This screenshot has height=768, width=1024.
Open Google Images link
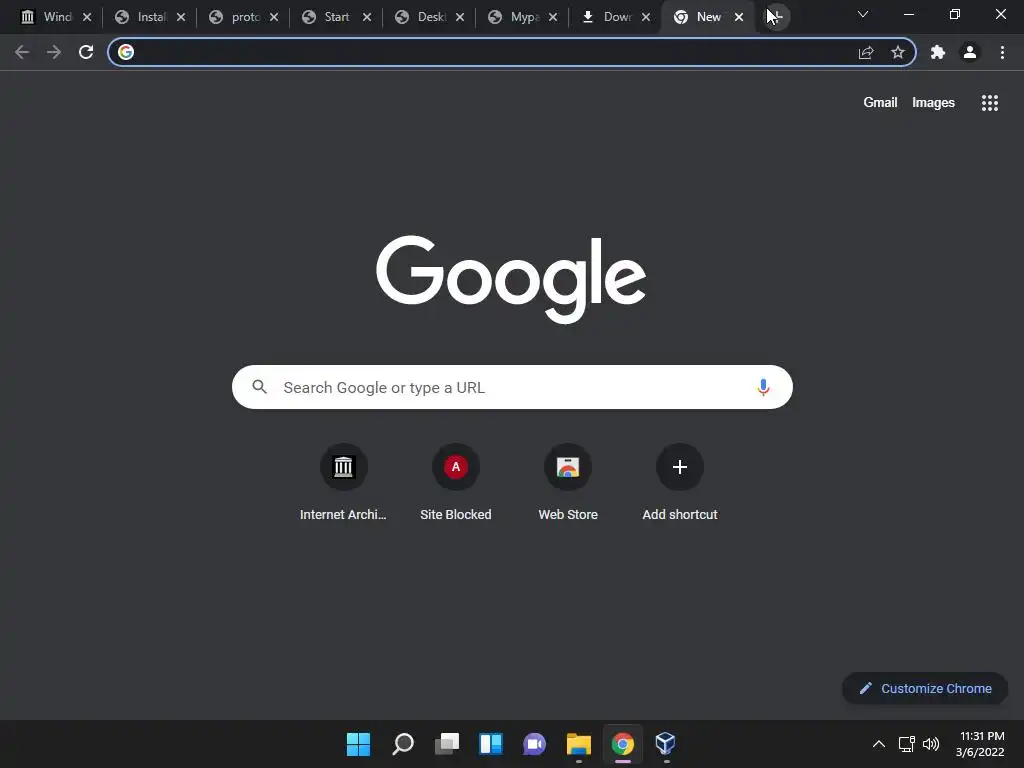(933, 103)
